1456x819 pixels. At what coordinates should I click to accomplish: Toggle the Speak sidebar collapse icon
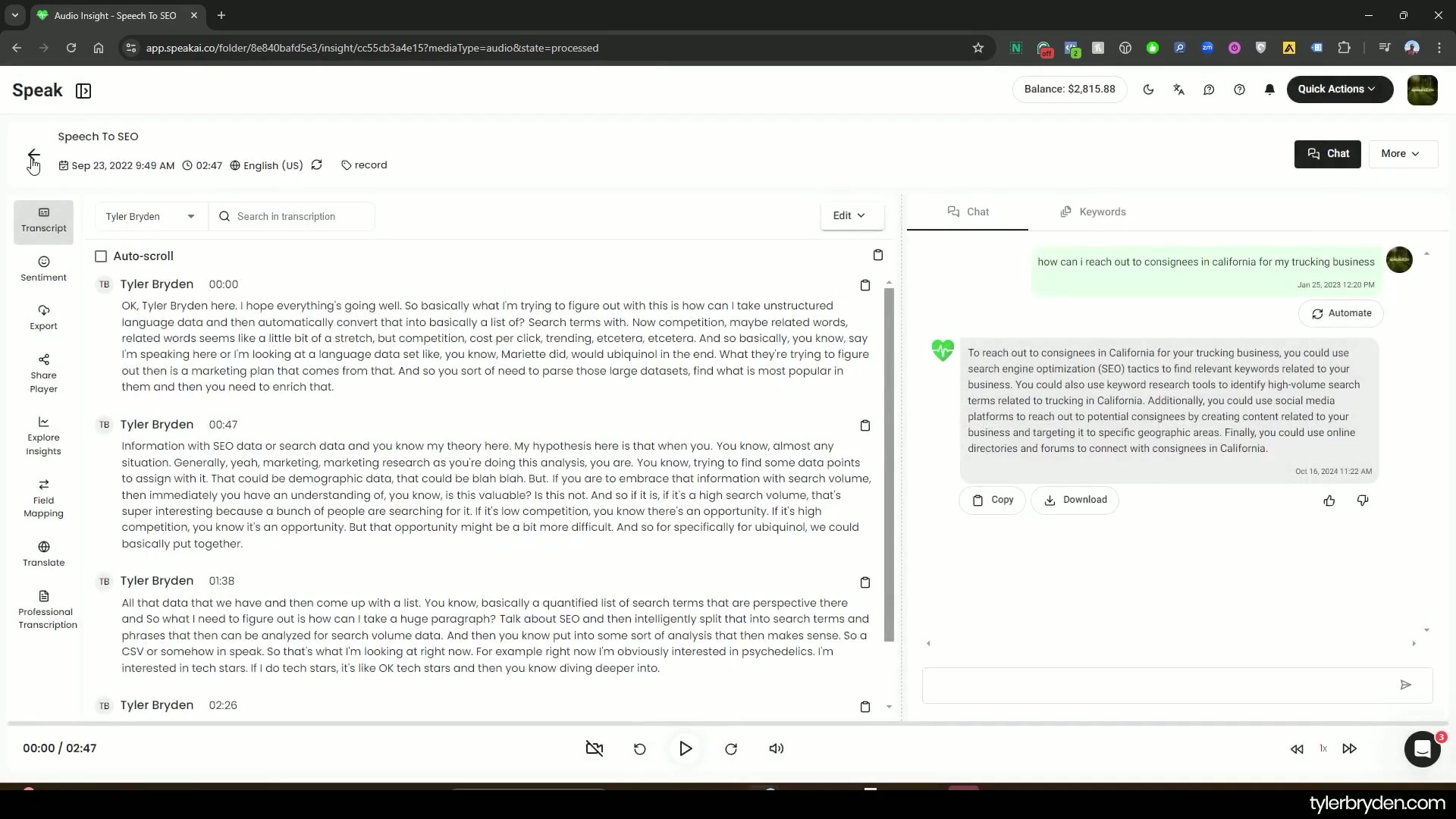[x=83, y=91]
